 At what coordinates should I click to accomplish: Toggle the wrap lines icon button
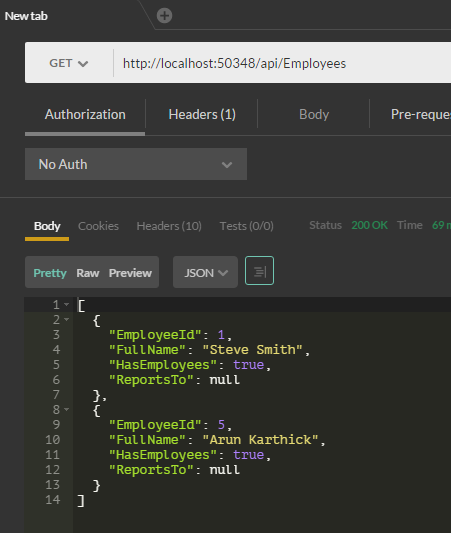pyautogui.click(x=259, y=271)
